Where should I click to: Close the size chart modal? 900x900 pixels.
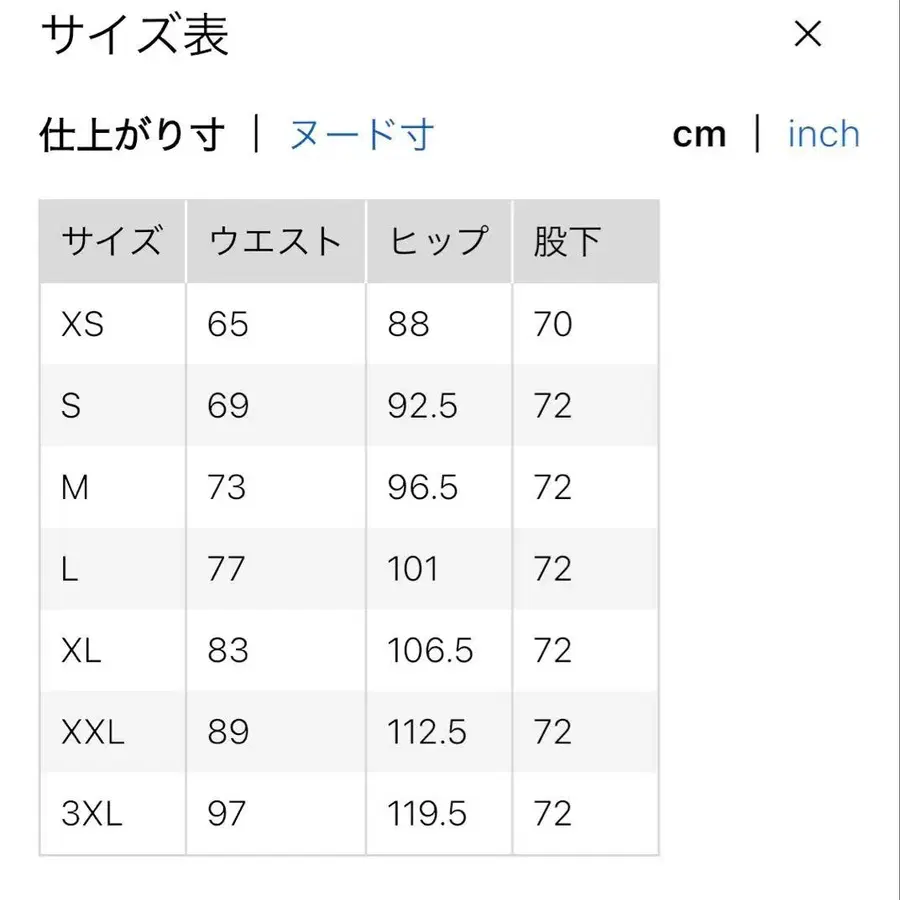[x=808, y=35]
